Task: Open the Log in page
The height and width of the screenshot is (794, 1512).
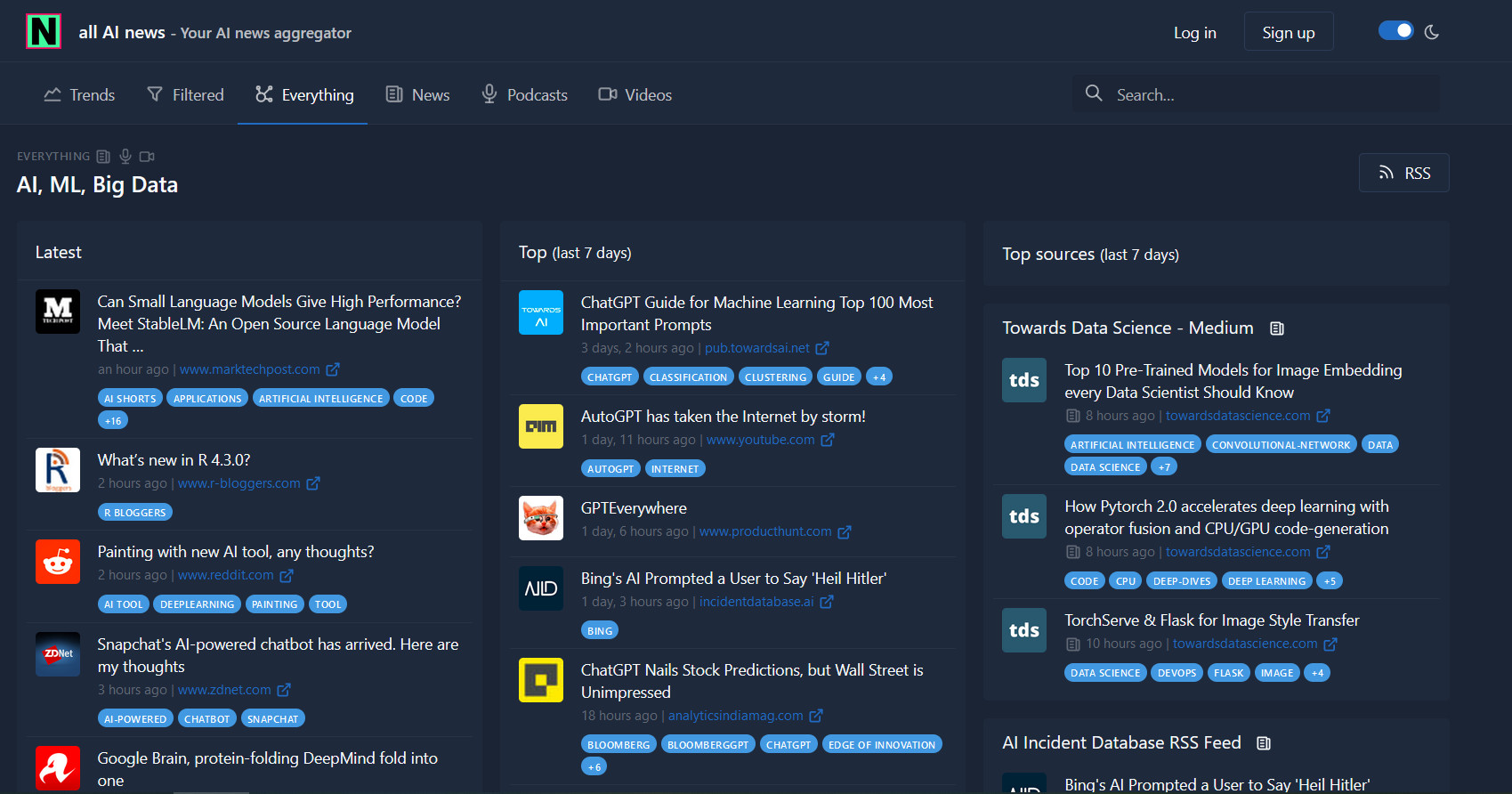Action: click(x=1194, y=33)
